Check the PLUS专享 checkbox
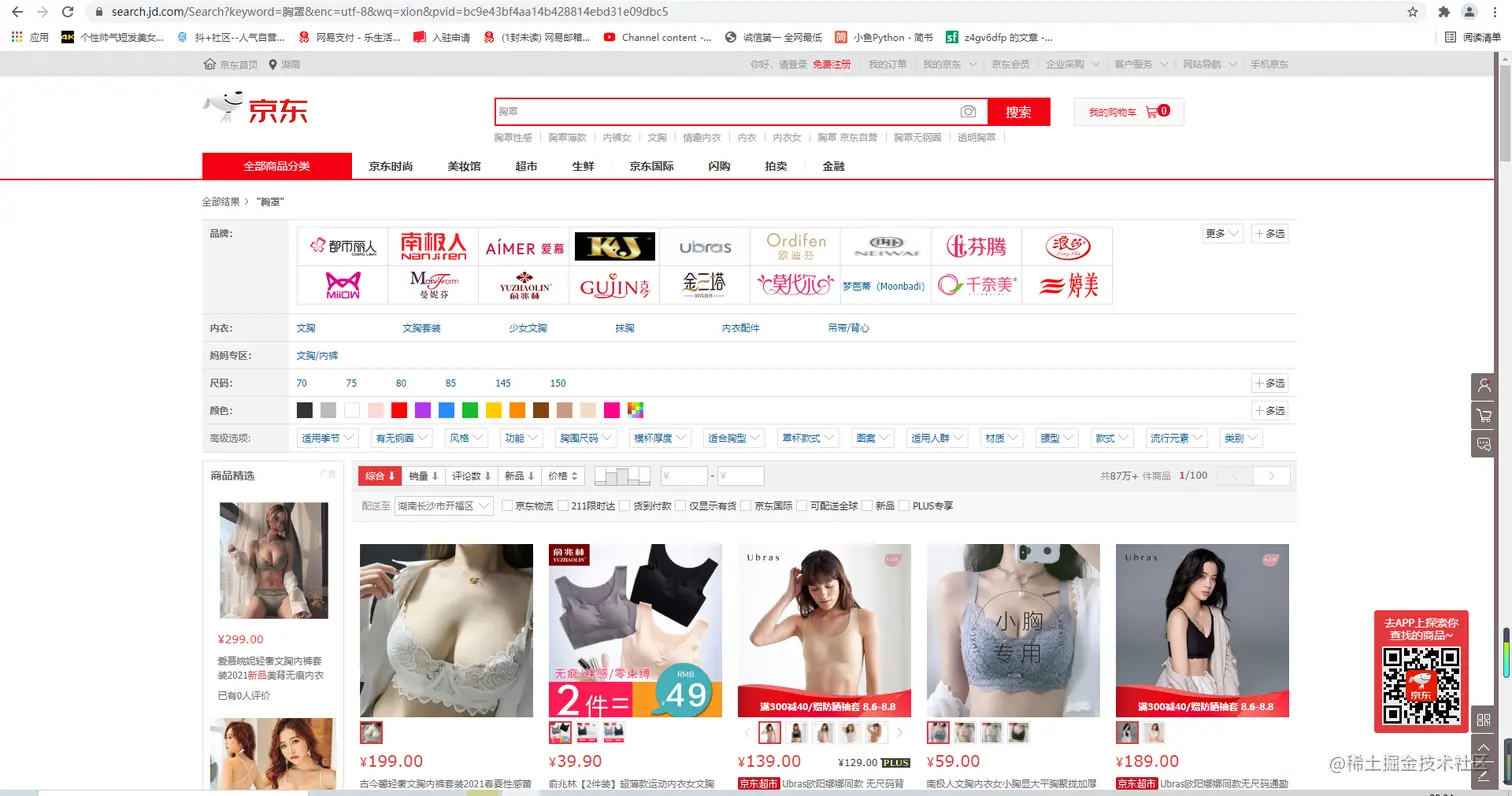 coord(904,506)
